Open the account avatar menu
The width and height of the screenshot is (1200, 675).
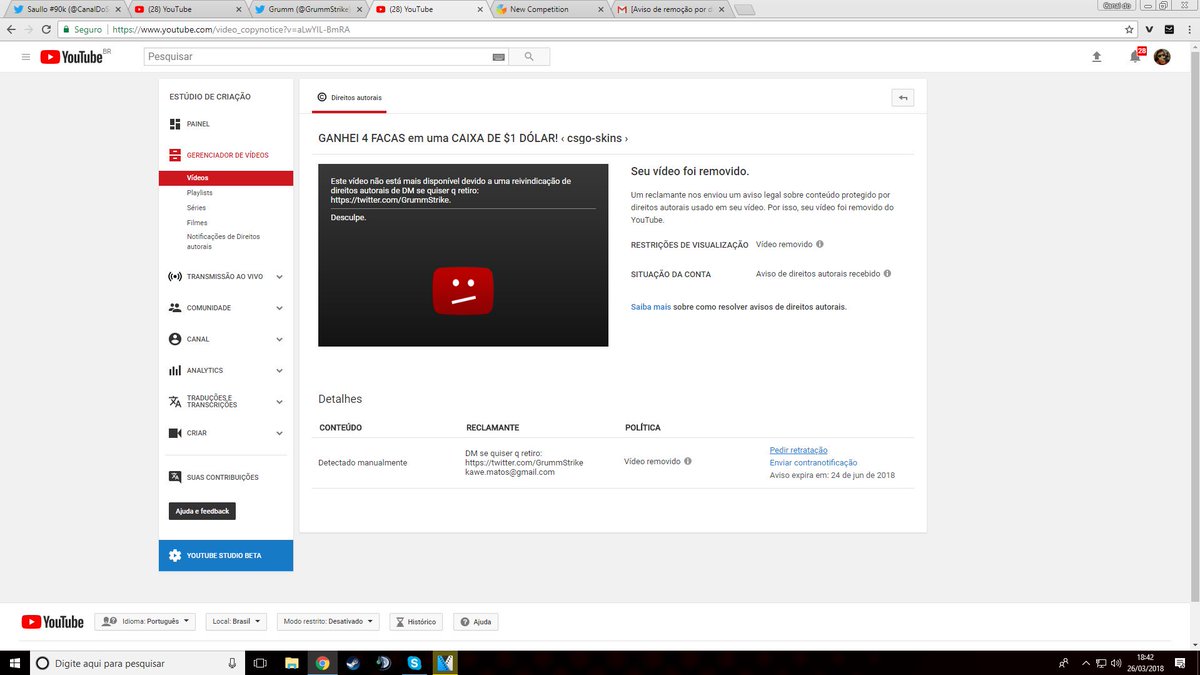(1162, 57)
